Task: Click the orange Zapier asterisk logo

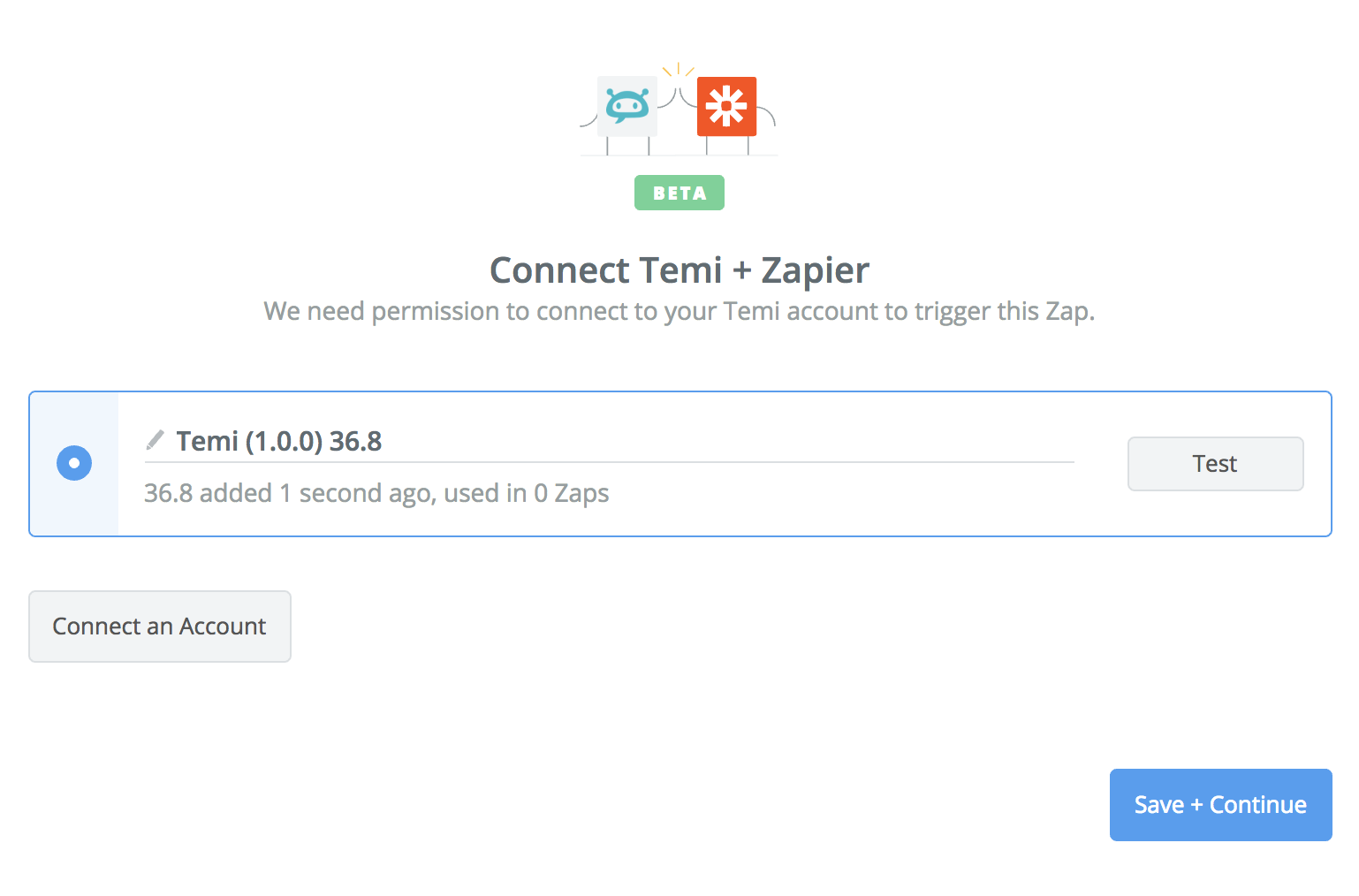Action: (726, 106)
